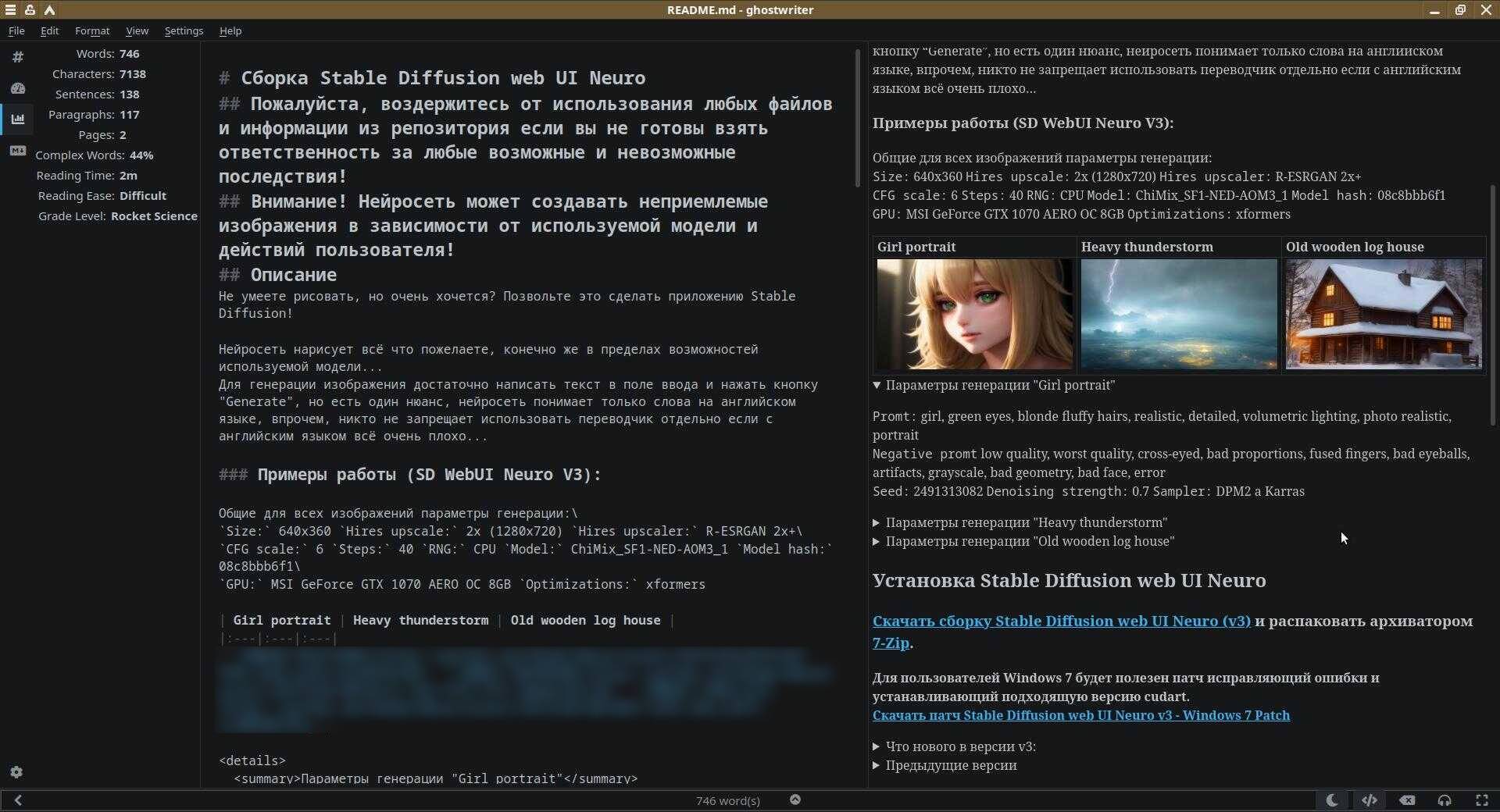Image resolution: width=1500 pixels, height=812 pixels.
Task: Click the lock icon in the title bar
Action: pos(30,10)
